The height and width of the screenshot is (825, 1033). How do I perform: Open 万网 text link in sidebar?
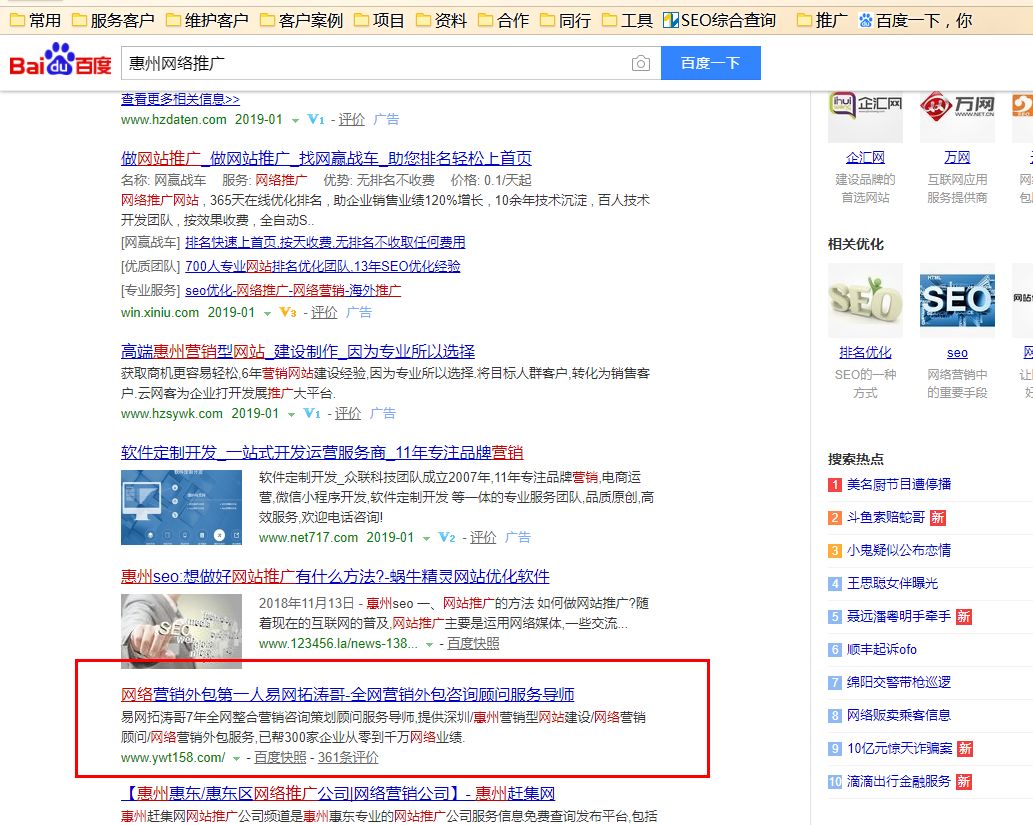(957, 157)
